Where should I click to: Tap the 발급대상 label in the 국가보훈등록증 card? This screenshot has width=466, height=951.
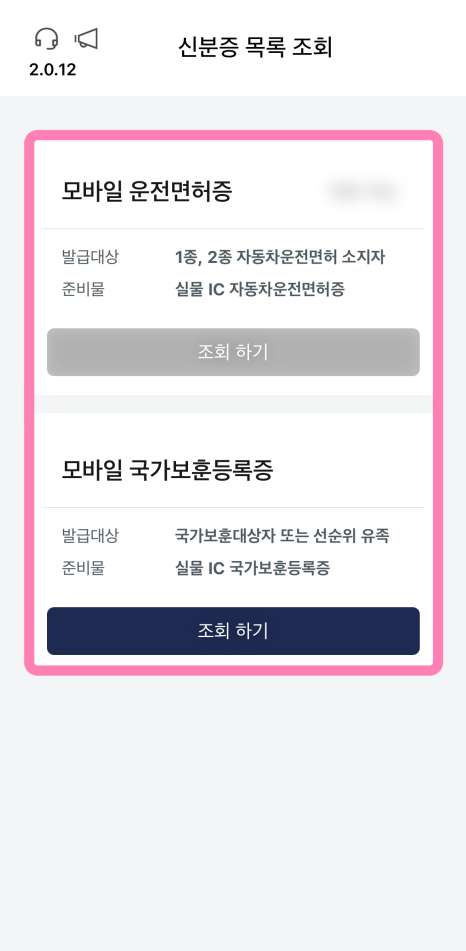[x=90, y=536]
